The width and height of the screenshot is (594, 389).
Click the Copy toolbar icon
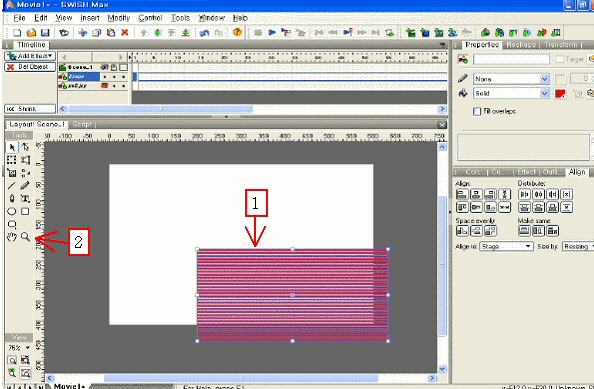click(x=97, y=33)
